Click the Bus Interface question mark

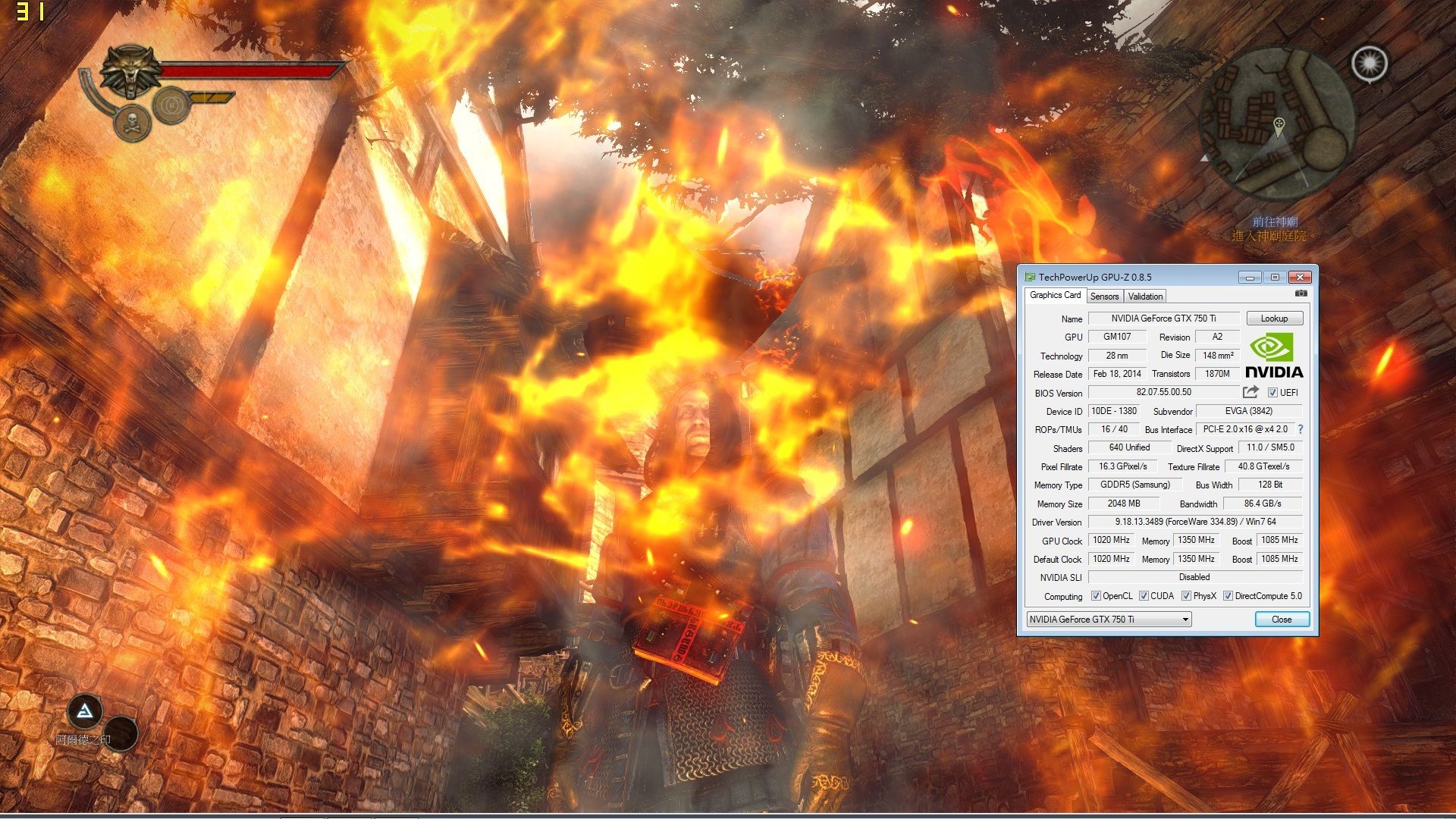1300,429
